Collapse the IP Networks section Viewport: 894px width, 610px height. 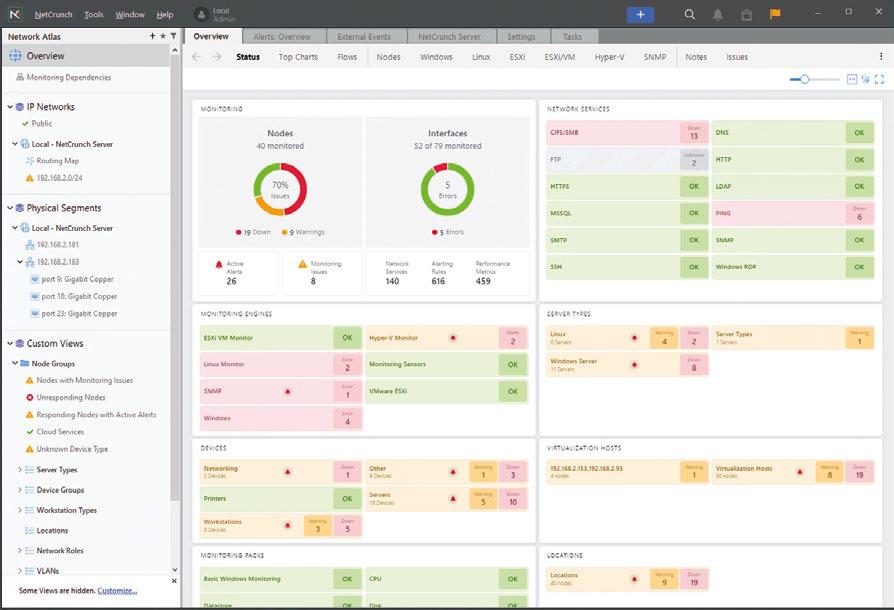coord(10,107)
